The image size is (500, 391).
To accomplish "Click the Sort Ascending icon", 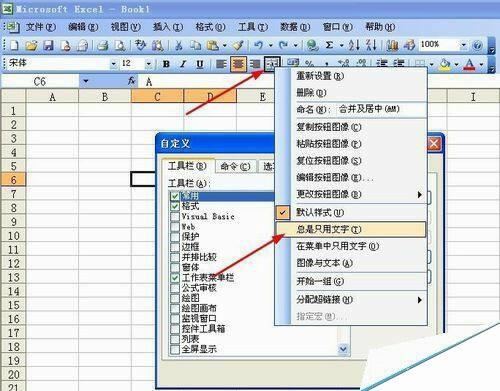I will (x=354, y=45).
